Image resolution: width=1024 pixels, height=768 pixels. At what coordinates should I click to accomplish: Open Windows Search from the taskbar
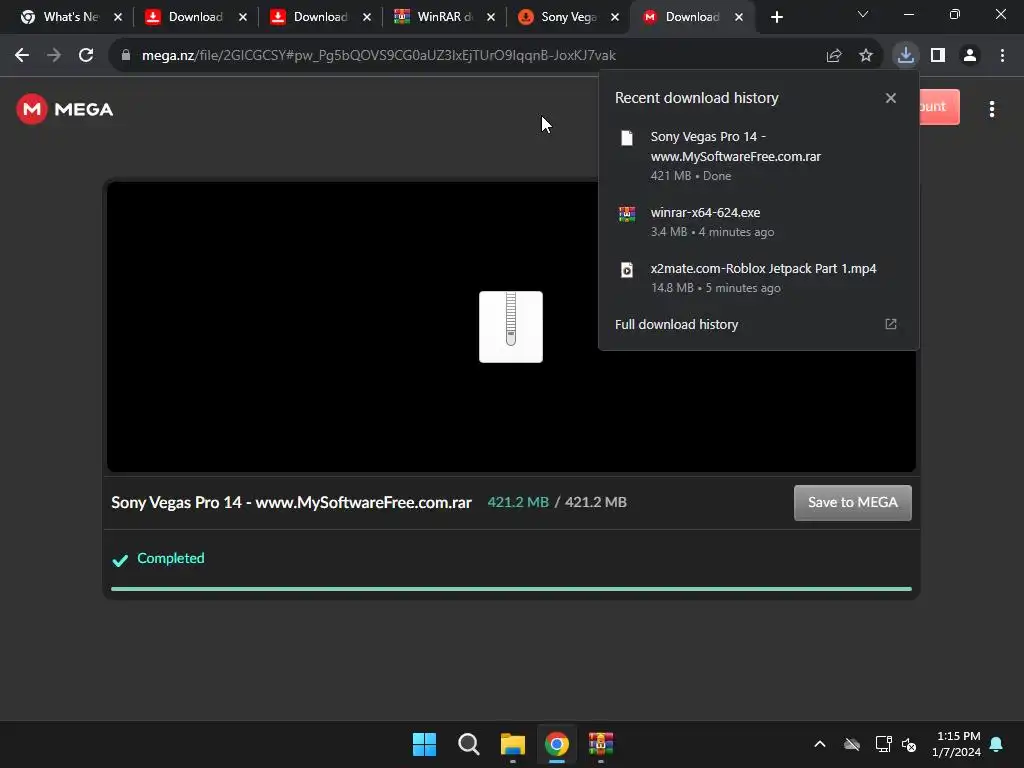[468, 744]
